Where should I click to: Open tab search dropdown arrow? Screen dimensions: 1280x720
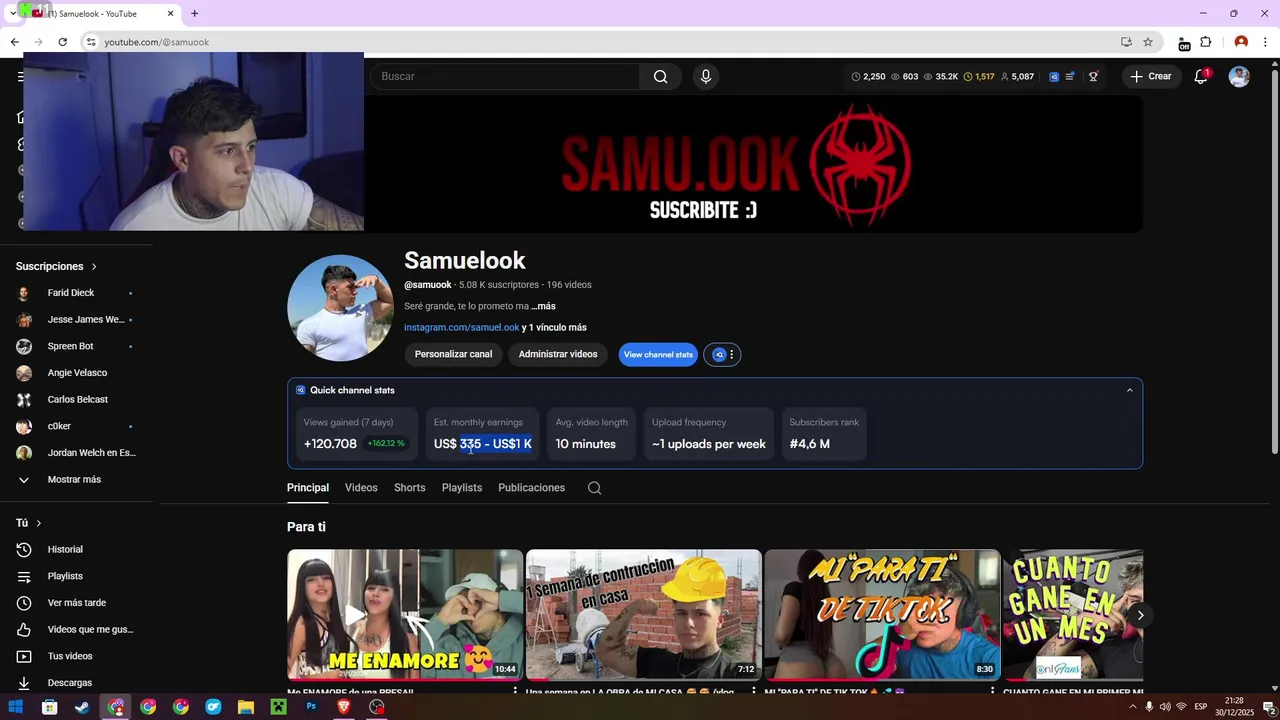coord(12,13)
